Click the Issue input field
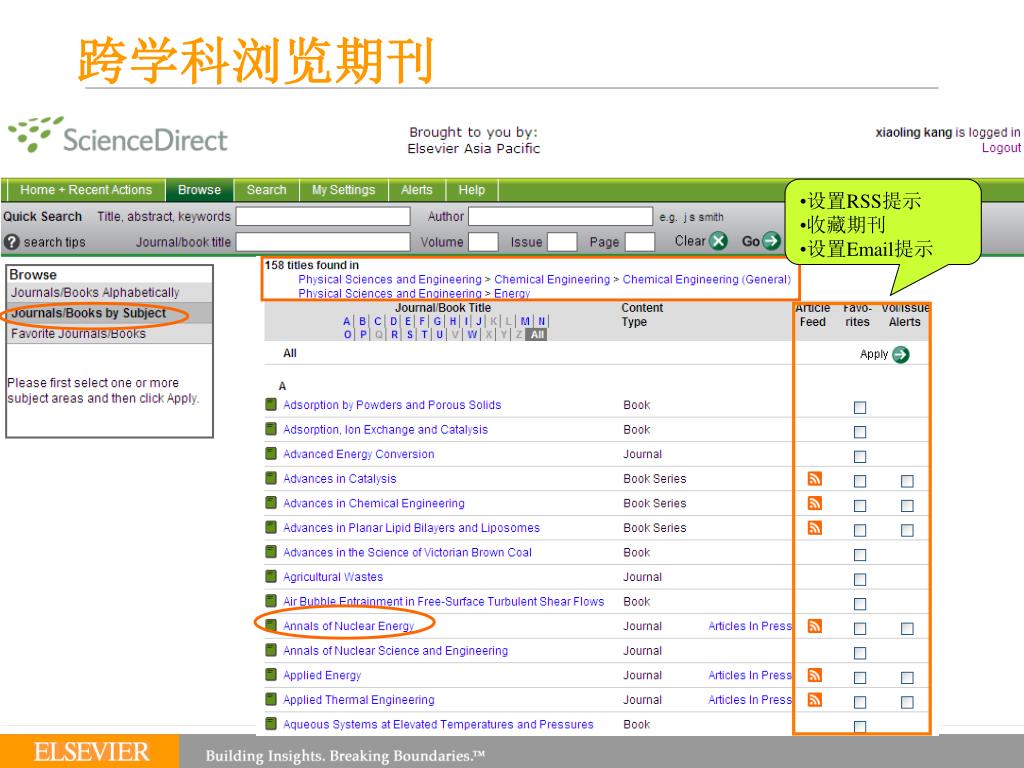1024x768 pixels. coord(562,242)
